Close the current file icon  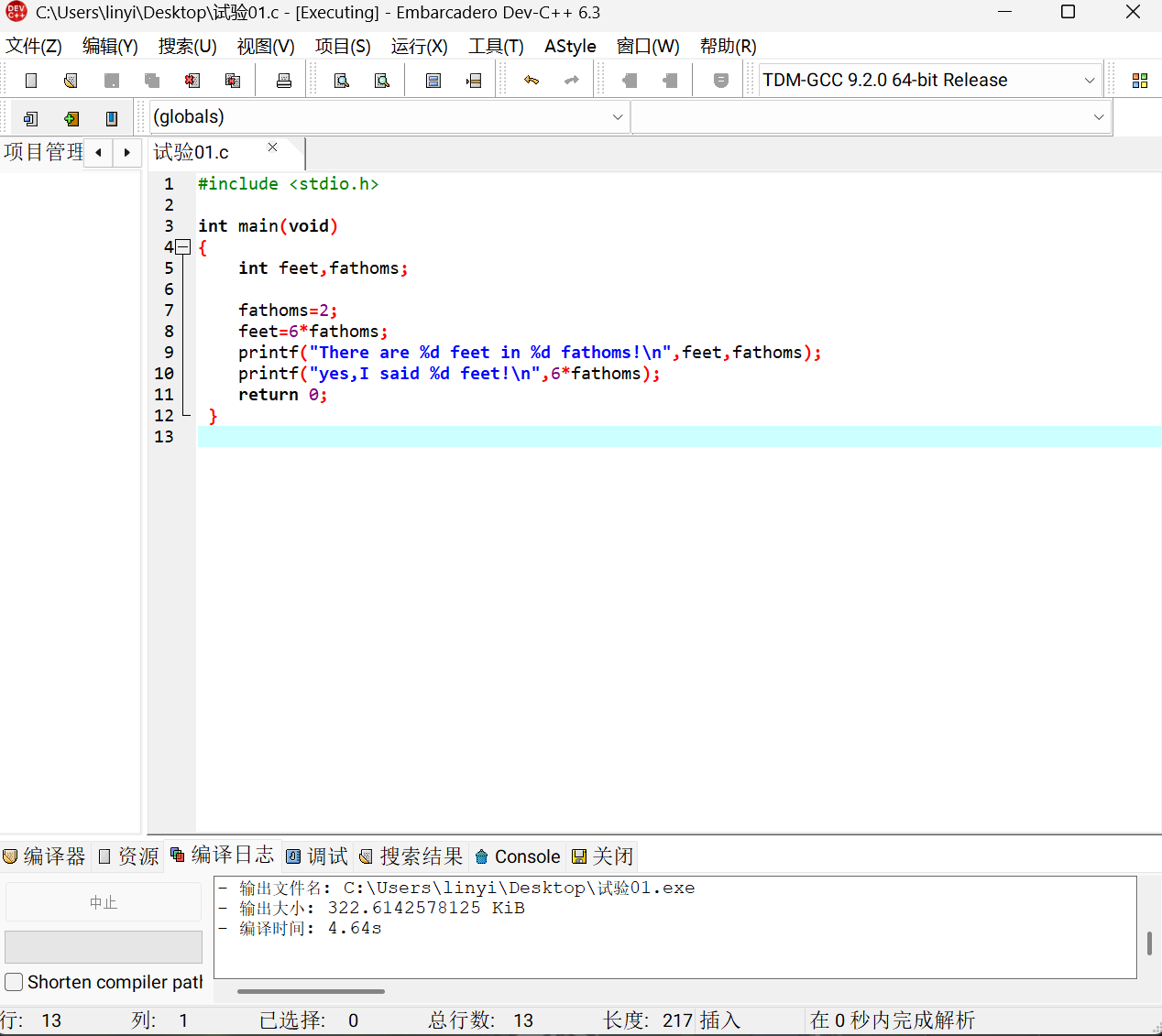point(192,81)
